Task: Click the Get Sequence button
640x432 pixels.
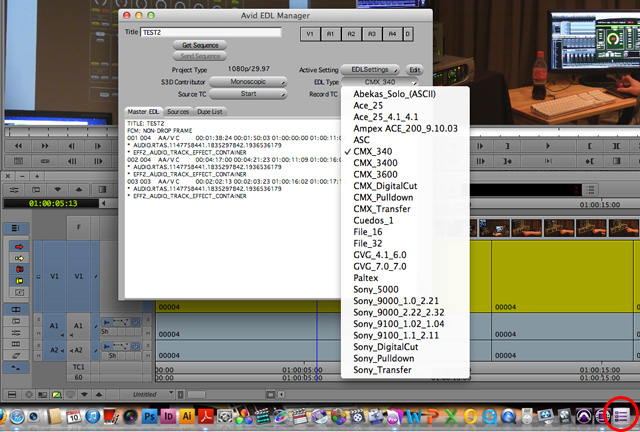Action: click(200, 45)
